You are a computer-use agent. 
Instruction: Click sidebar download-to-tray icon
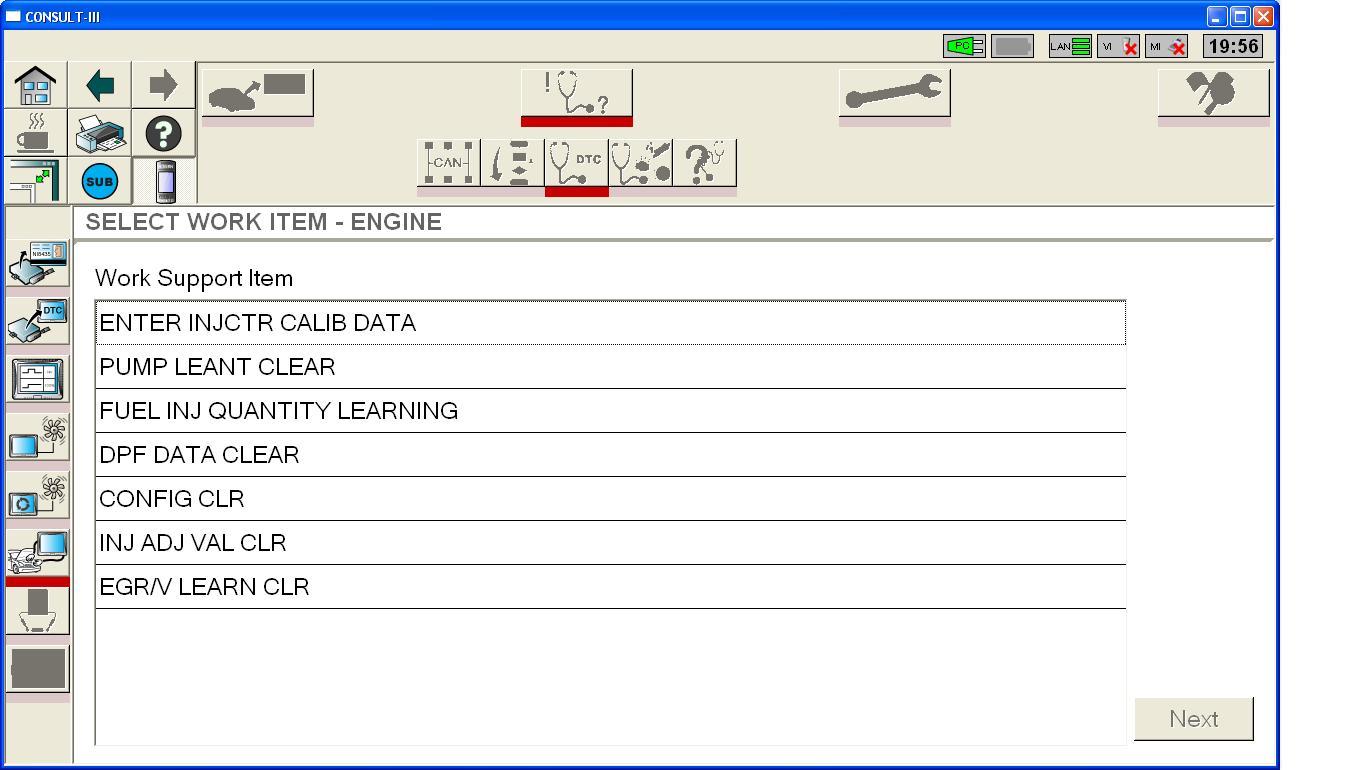click(37, 611)
